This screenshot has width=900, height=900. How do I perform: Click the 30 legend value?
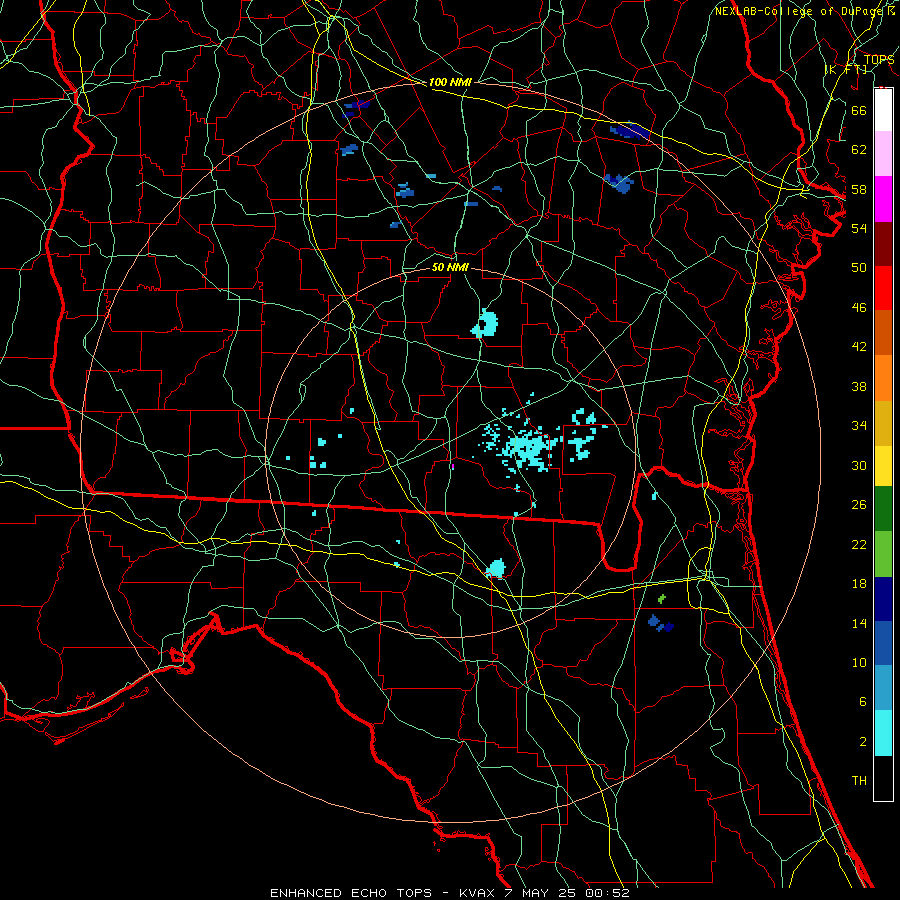[859, 465]
